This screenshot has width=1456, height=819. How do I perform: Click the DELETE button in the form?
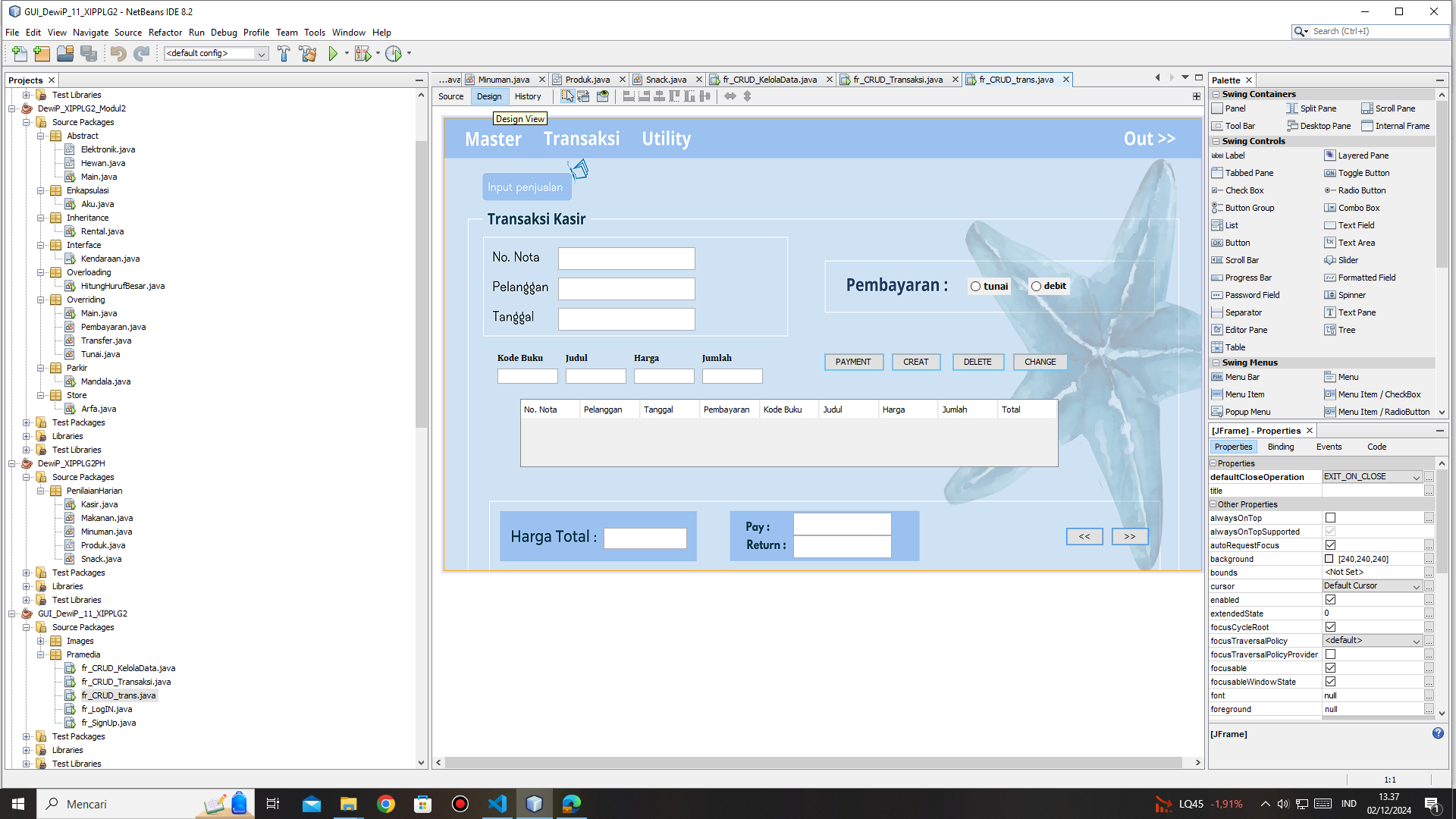click(977, 362)
